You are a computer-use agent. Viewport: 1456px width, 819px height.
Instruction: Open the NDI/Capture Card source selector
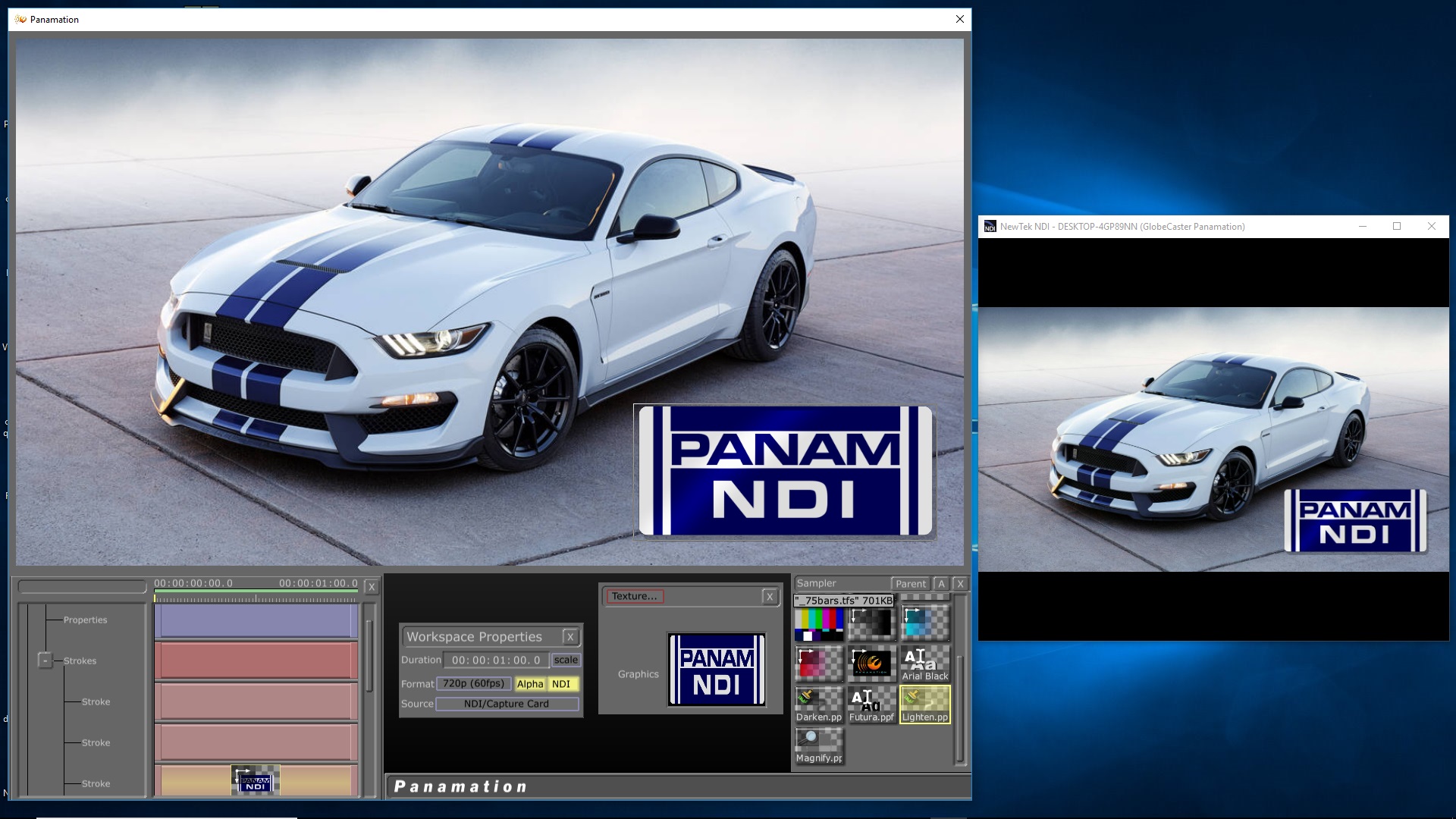coord(507,704)
